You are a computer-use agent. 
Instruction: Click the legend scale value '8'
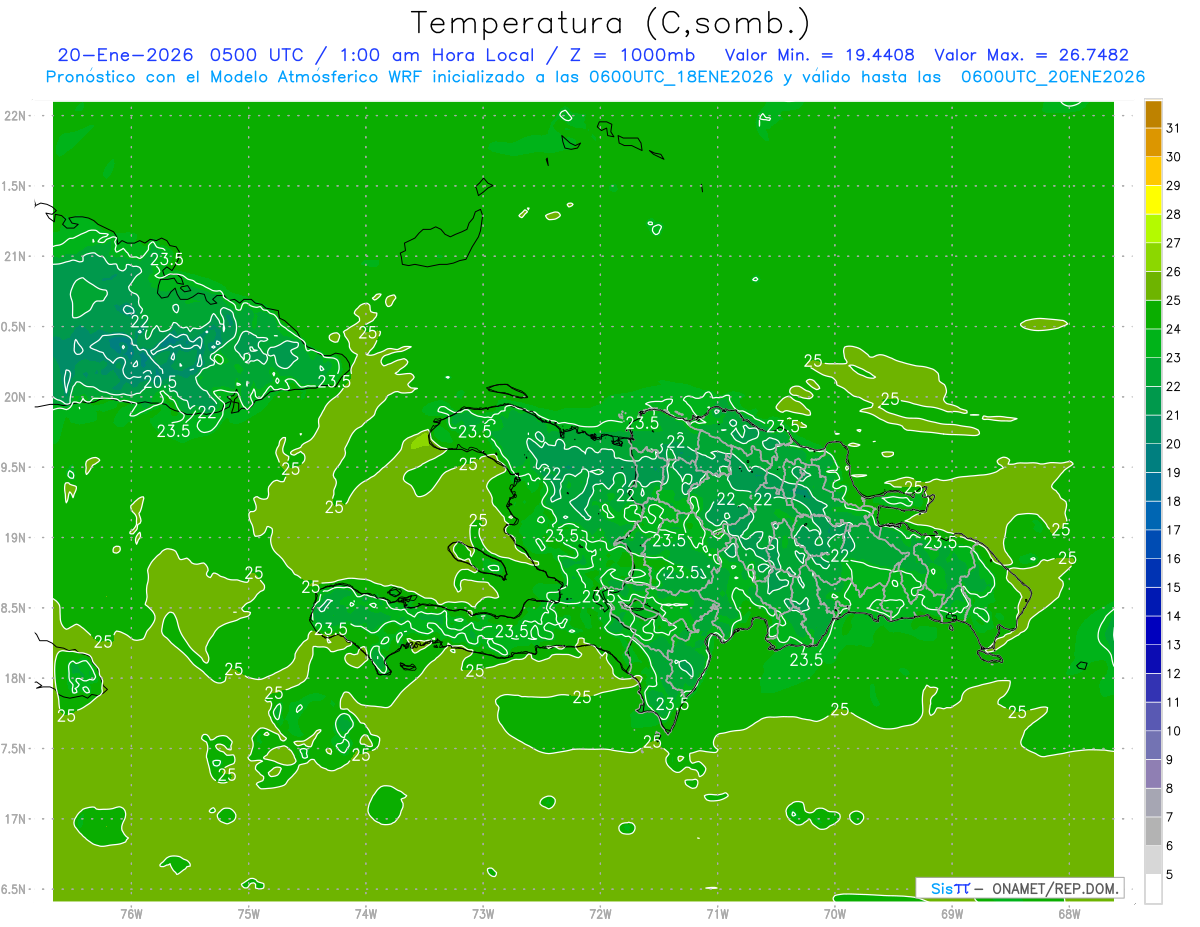pyautogui.click(x=1170, y=789)
